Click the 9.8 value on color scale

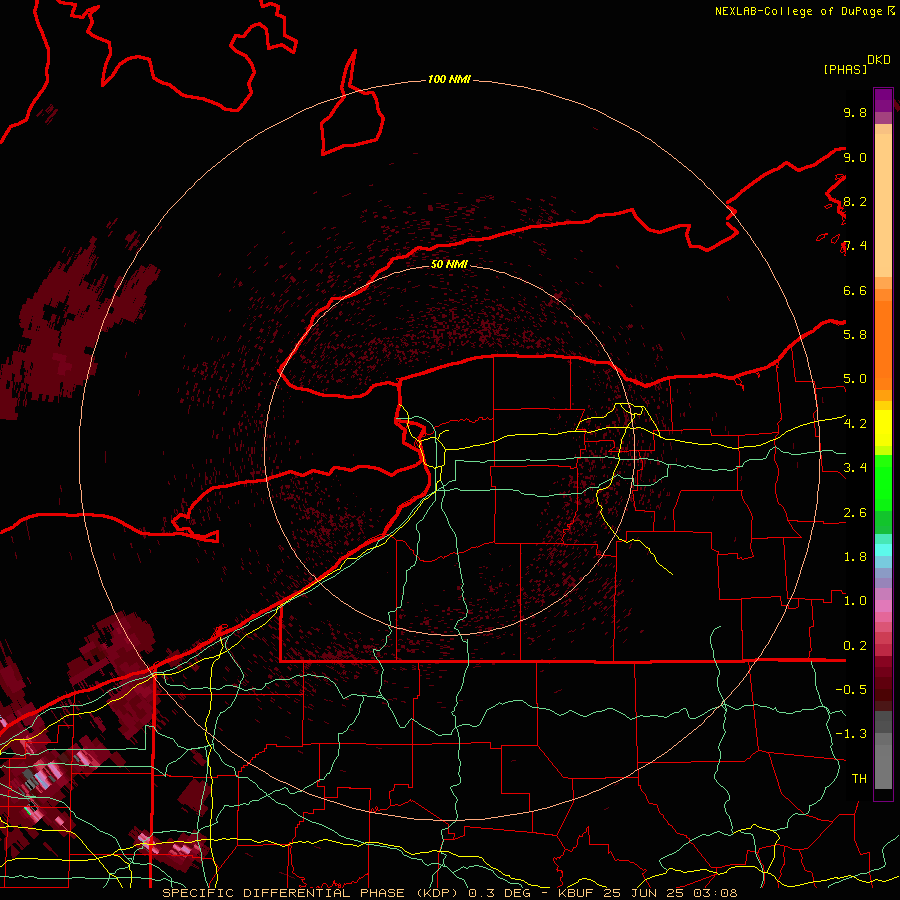tap(855, 112)
